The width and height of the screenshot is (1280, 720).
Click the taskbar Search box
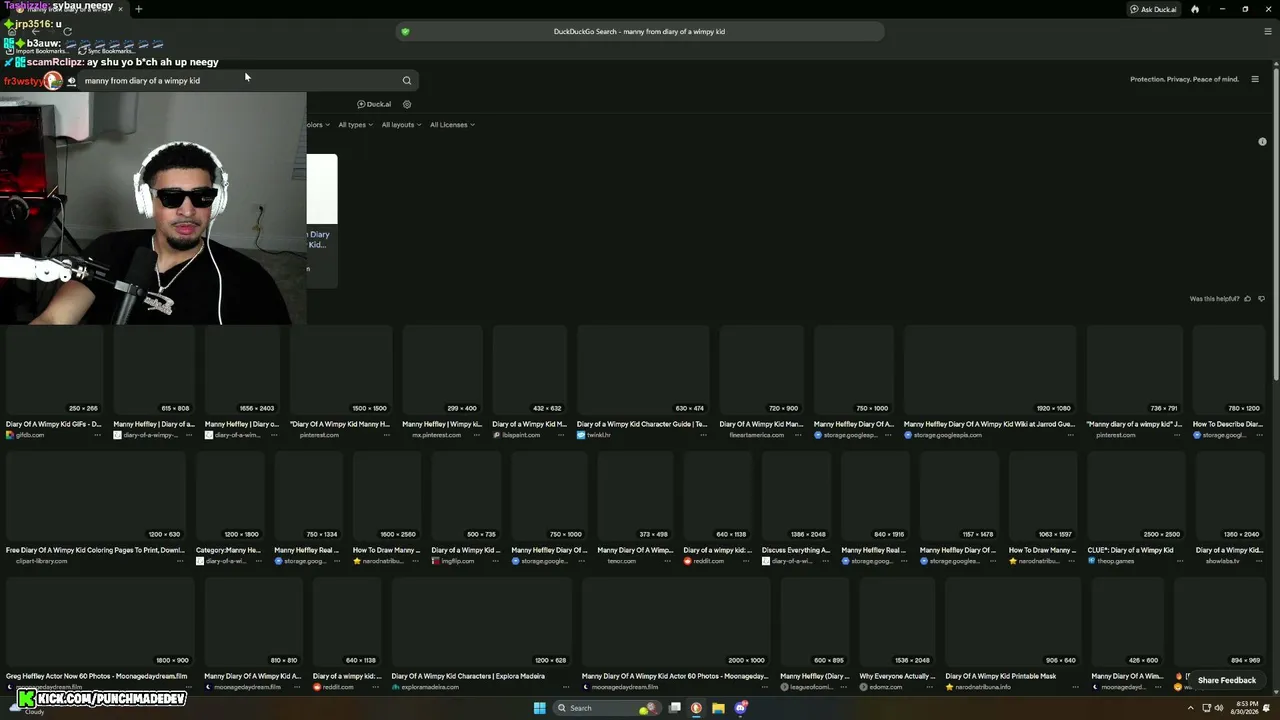(x=608, y=708)
